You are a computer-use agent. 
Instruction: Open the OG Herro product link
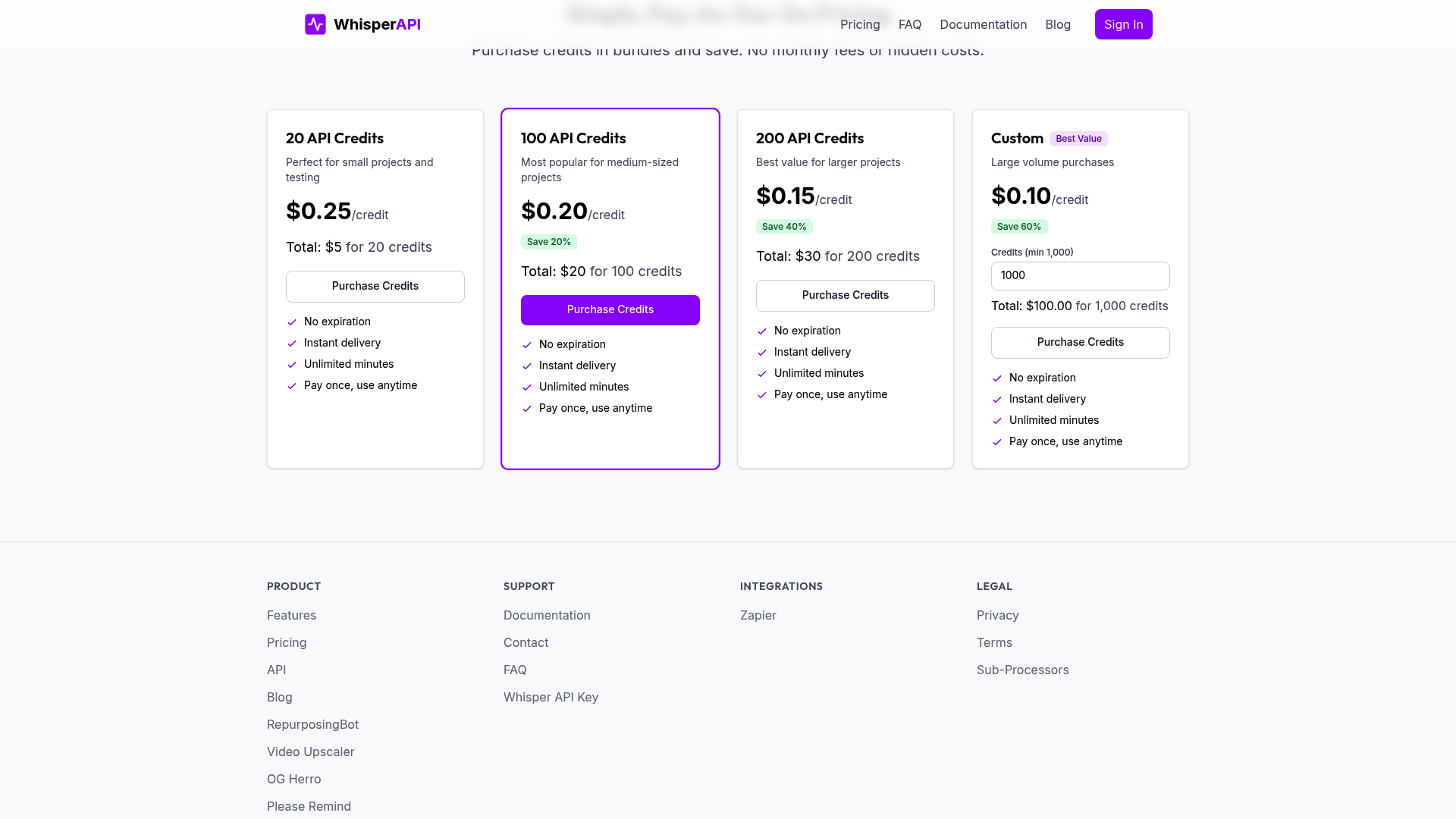[293, 779]
